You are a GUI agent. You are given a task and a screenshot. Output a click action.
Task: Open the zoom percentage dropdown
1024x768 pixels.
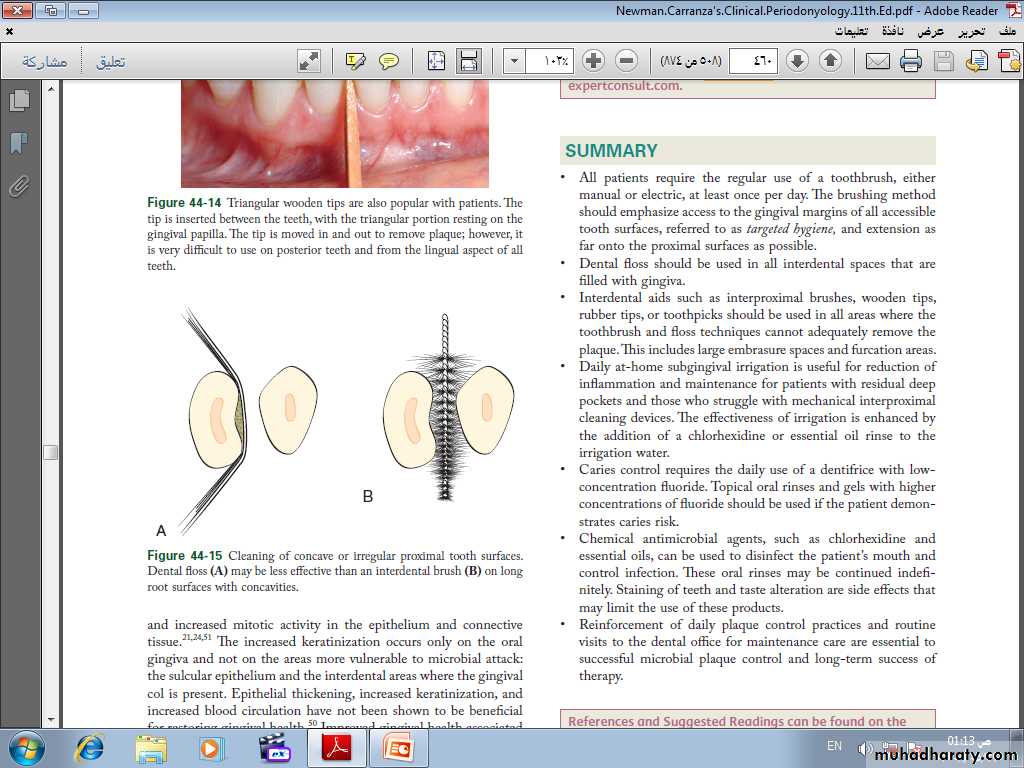514,61
